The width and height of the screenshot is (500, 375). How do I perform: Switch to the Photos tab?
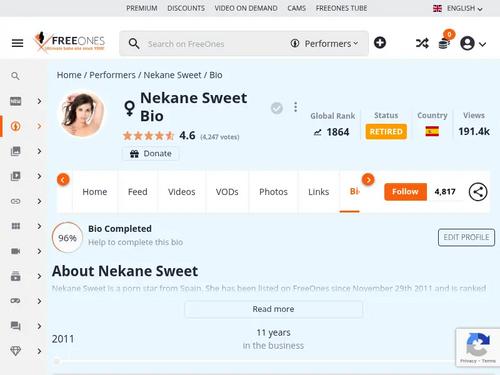tap(273, 192)
